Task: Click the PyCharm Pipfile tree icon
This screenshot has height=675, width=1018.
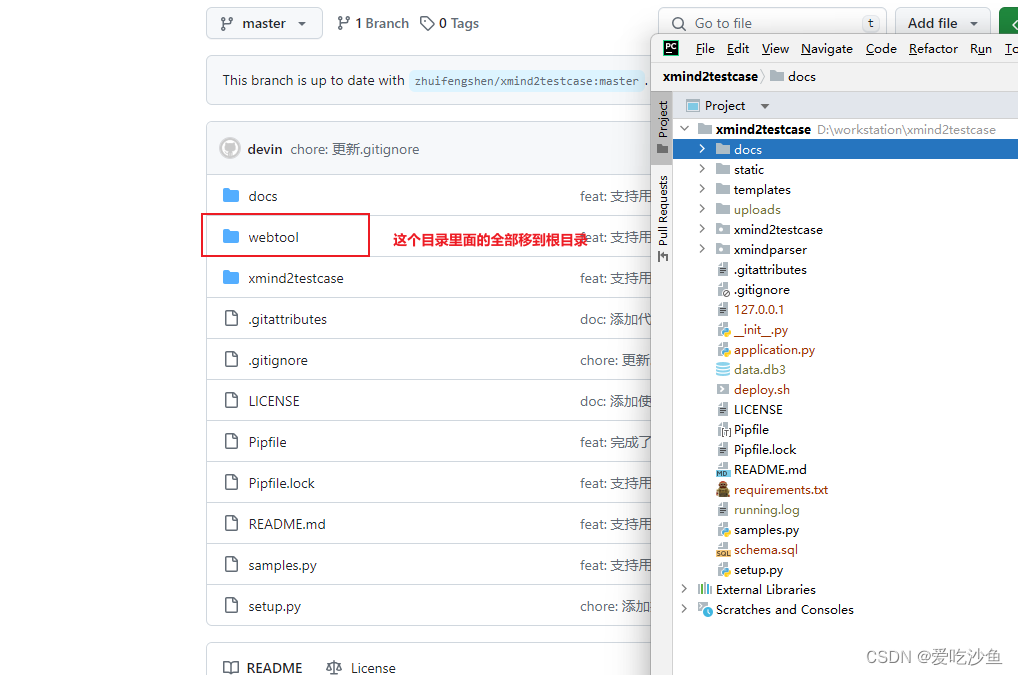Action: tap(724, 430)
